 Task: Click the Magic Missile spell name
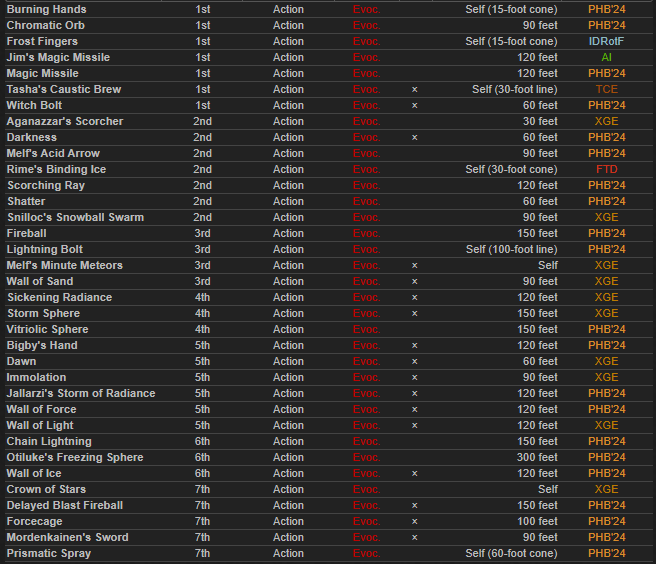pos(43,73)
